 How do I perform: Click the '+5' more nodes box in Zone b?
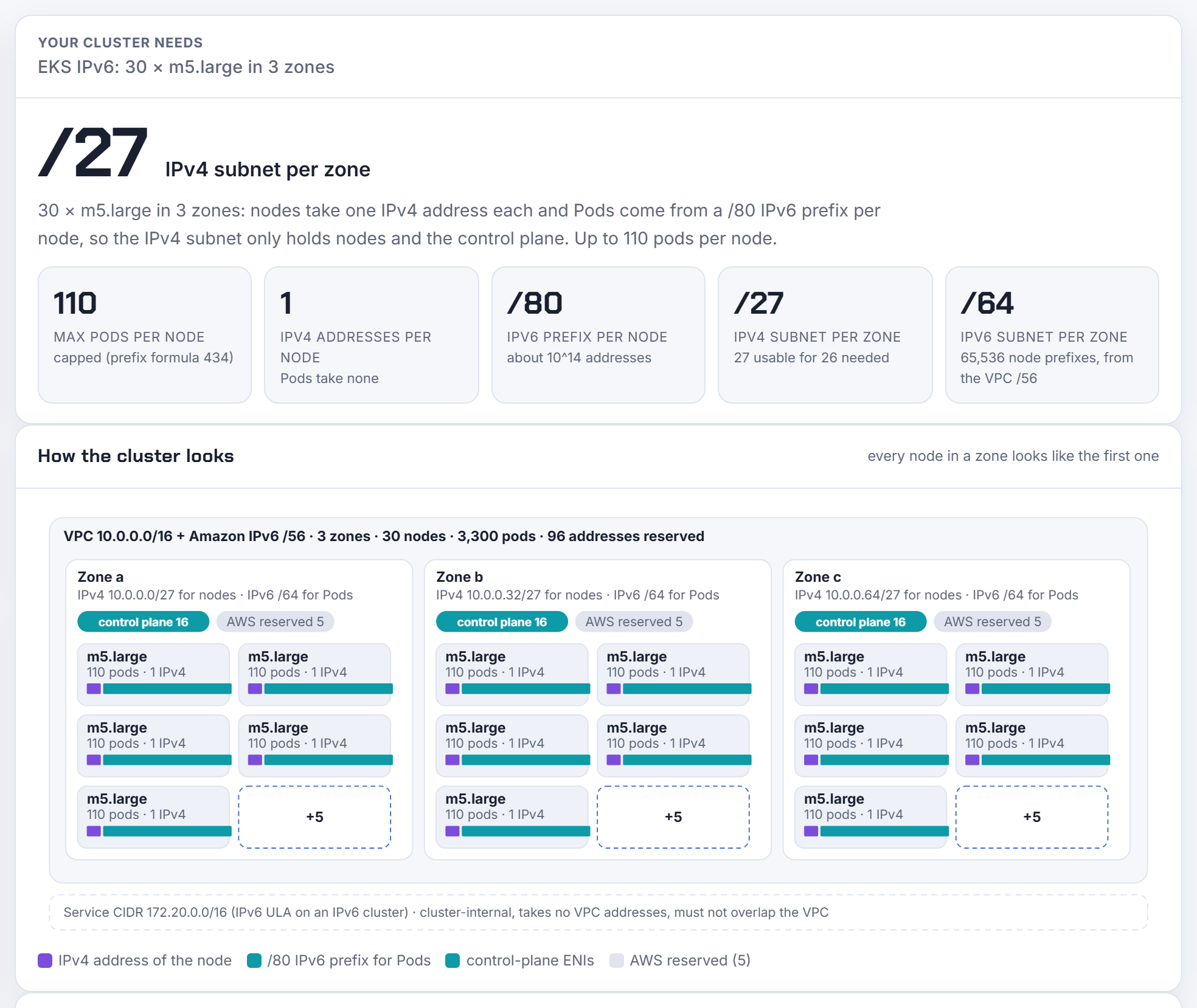click(673, 816)
